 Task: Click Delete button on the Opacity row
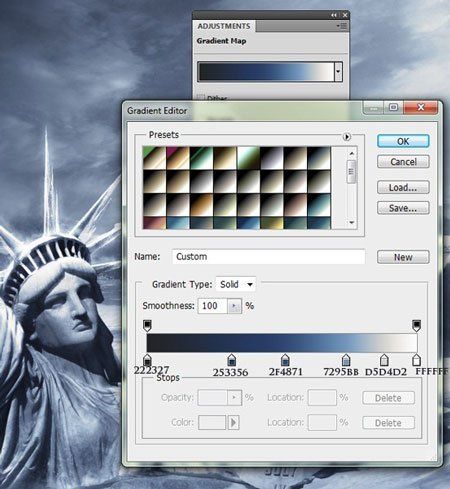(x=388, y=398)
